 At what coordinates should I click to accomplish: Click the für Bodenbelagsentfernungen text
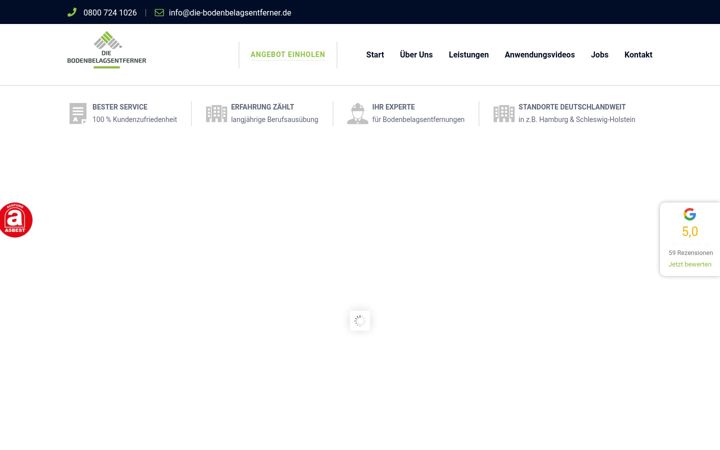(418, 119)
